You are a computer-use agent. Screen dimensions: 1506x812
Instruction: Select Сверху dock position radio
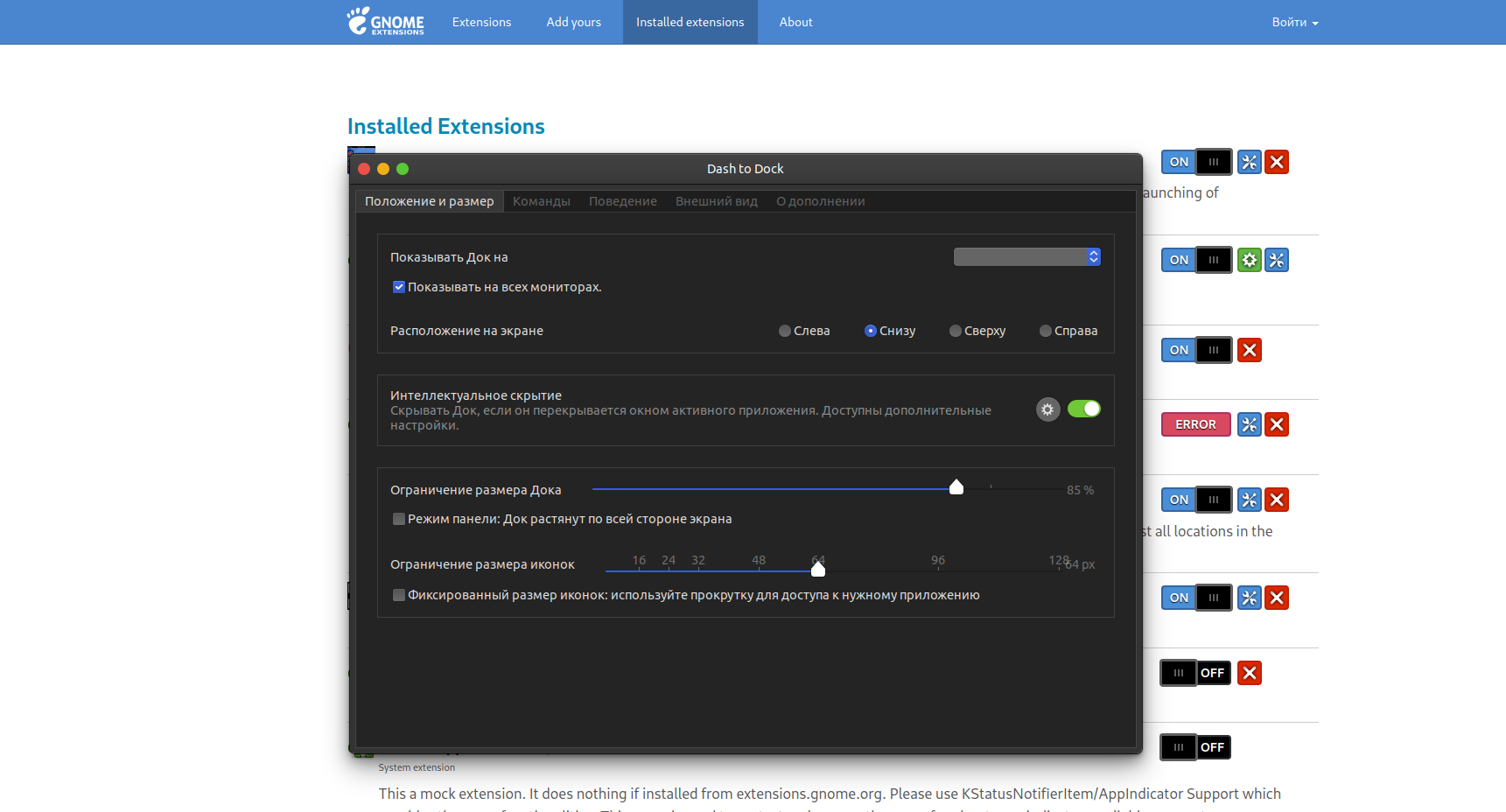956,331
